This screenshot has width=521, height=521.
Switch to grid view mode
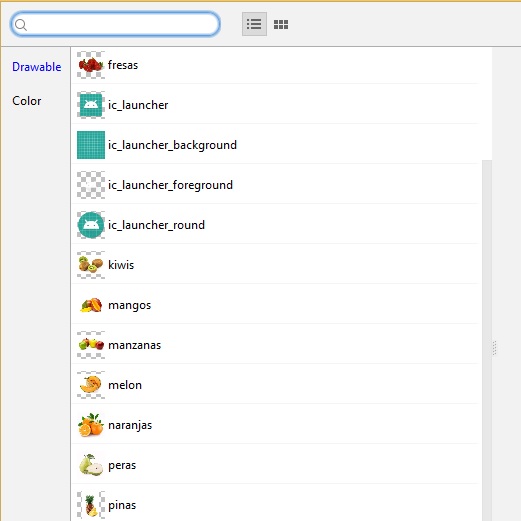pyautogui.click(x=281, y=24)
